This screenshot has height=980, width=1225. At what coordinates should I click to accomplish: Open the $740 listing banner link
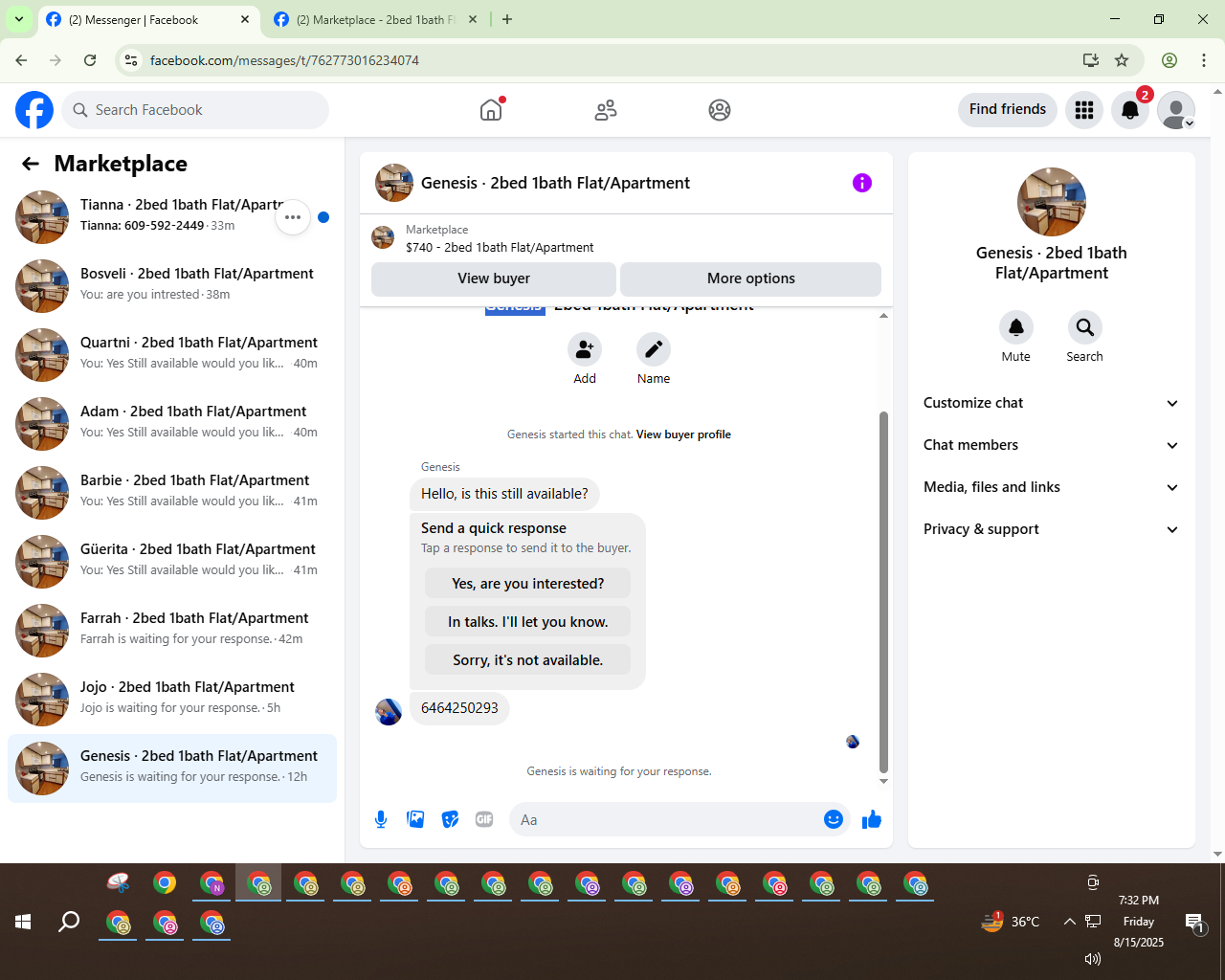626,238
